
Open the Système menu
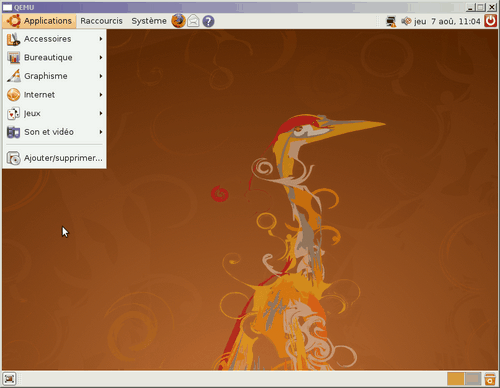click(149, 21)
